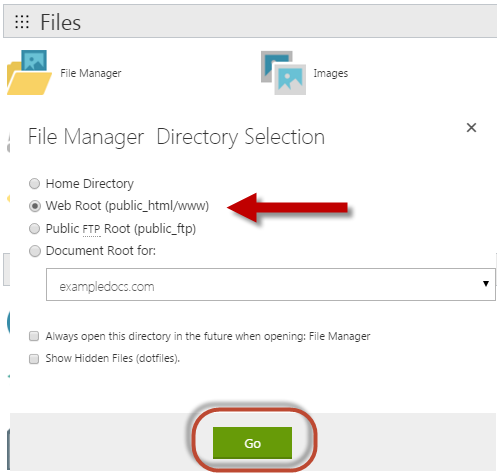Click the File Manager Directory Selection title
The height and width of the screenshot is (473, 497).
[176, 137]
